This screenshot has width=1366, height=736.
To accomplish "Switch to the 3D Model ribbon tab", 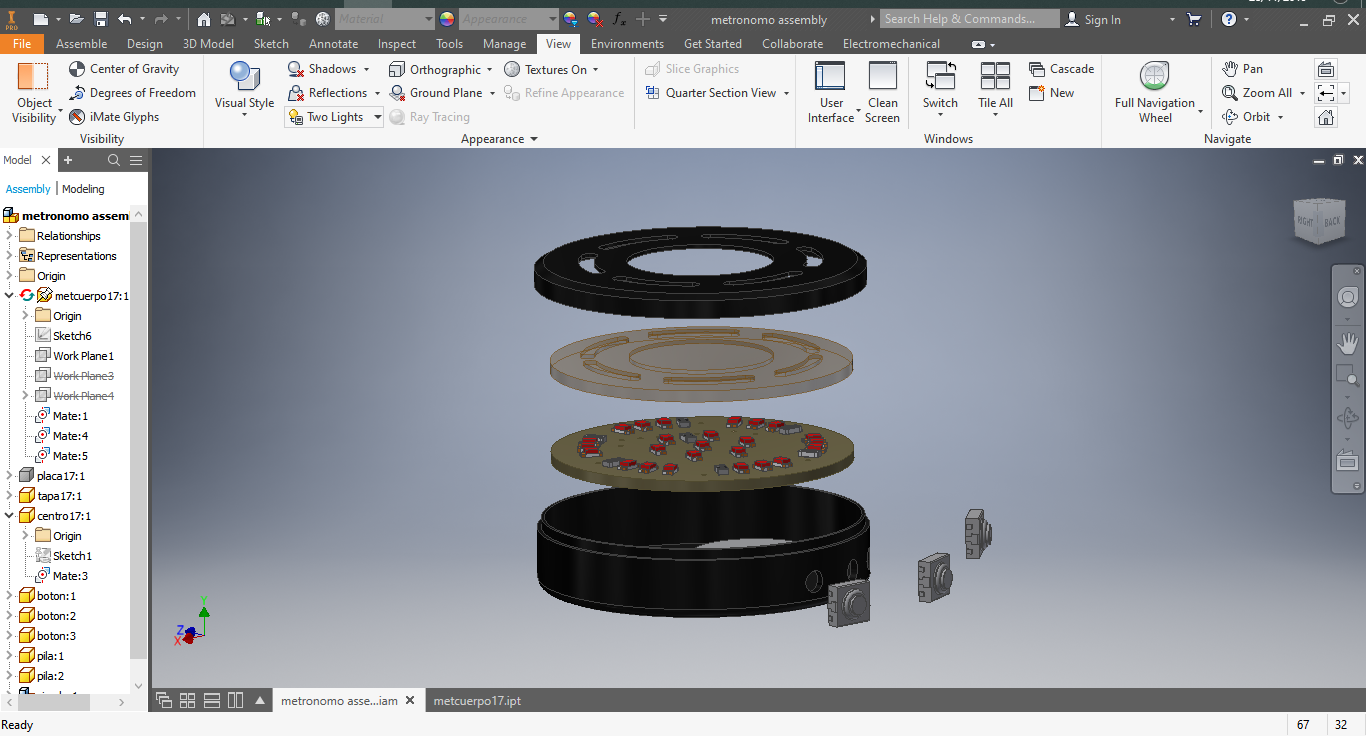I will click(x=208, y=44).
